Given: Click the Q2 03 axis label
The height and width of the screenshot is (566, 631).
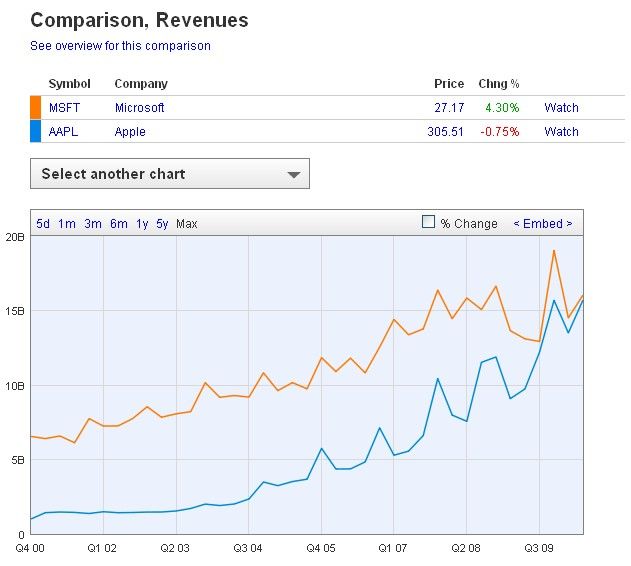Looking at the screenshot, I should coord(175,548).
